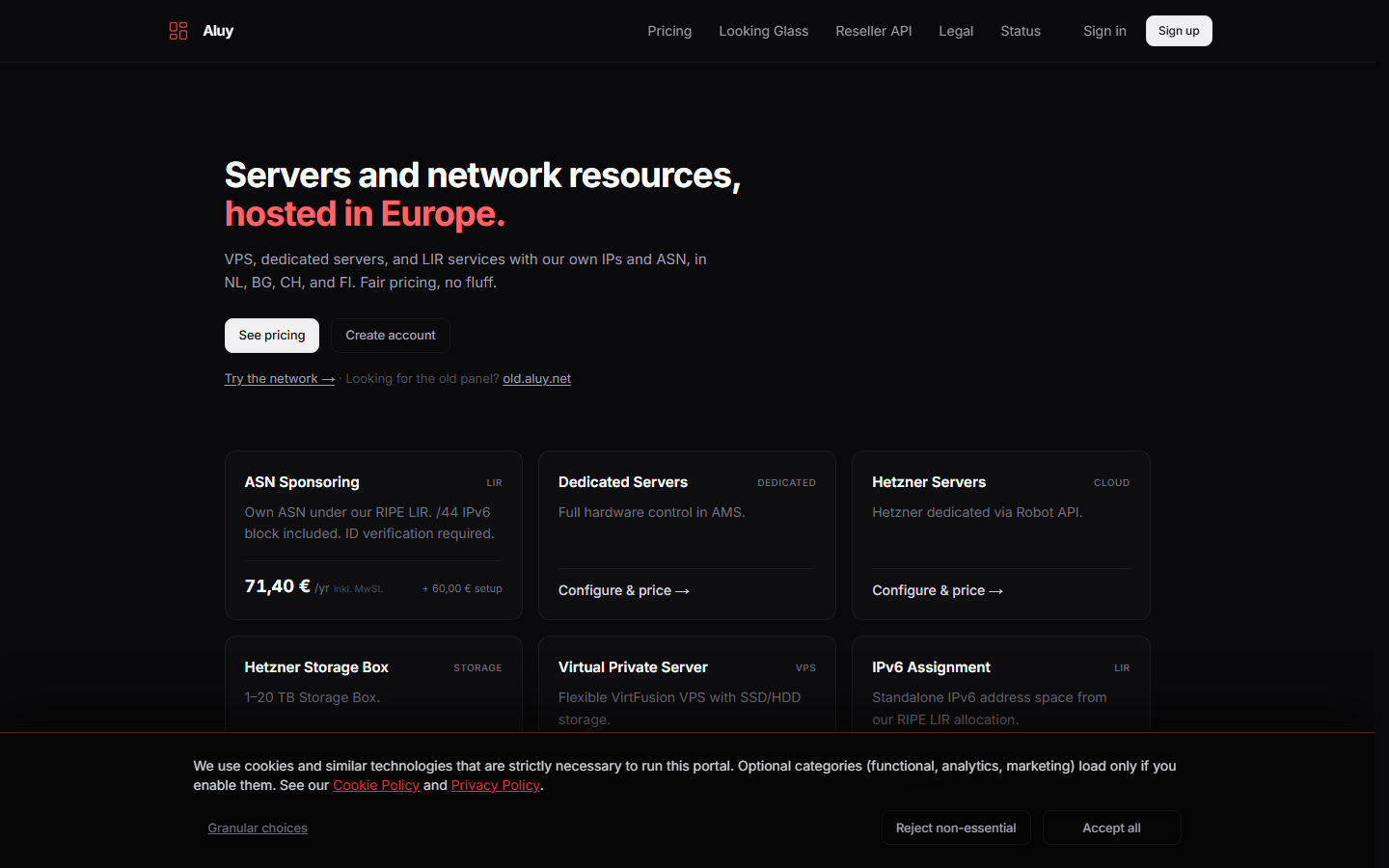Open the IPv6 Assignment card title
Viewport: 1389px width, 868px height.
click(x=931, y=667)
